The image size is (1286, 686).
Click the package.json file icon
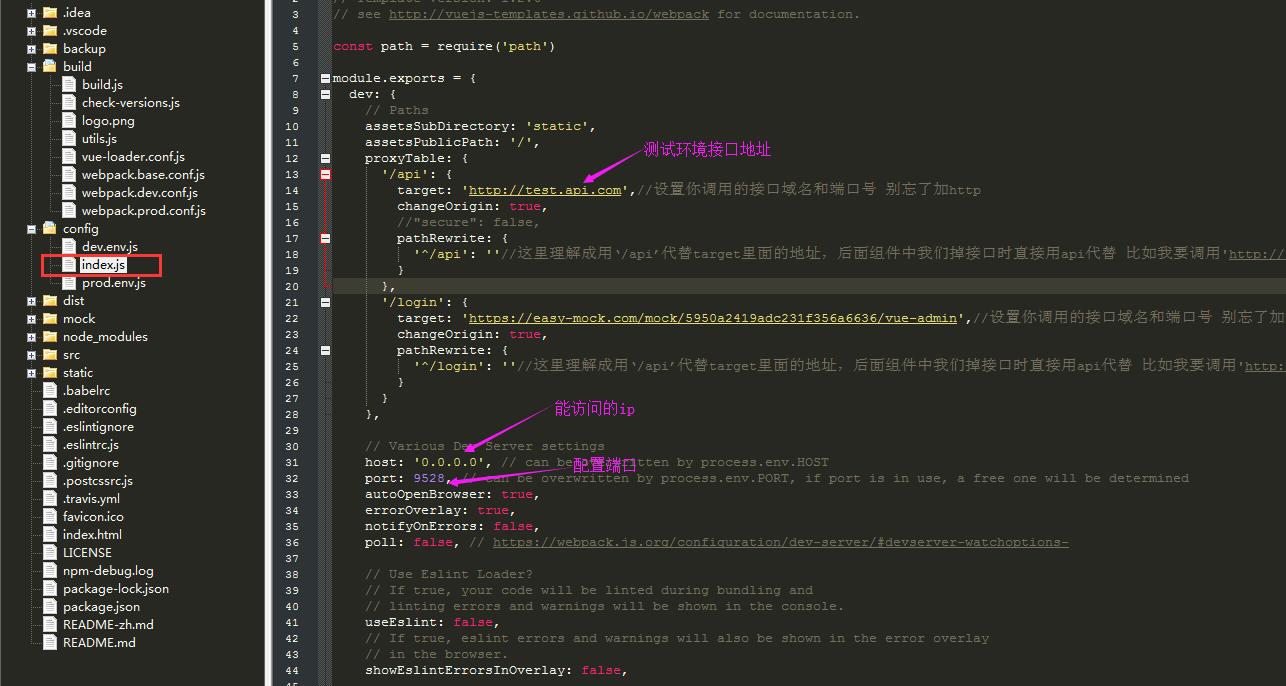49,606
